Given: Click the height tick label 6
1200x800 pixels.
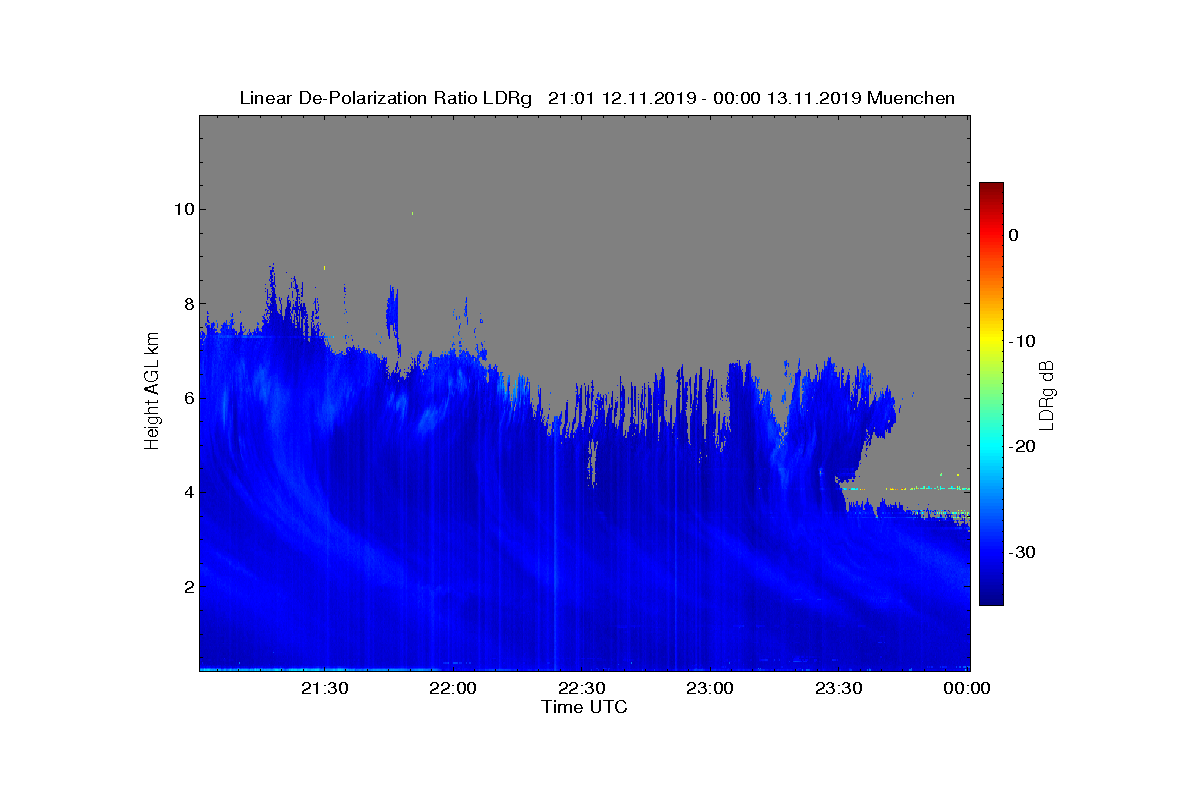Looking at the screenshot, I should [189, 398].
